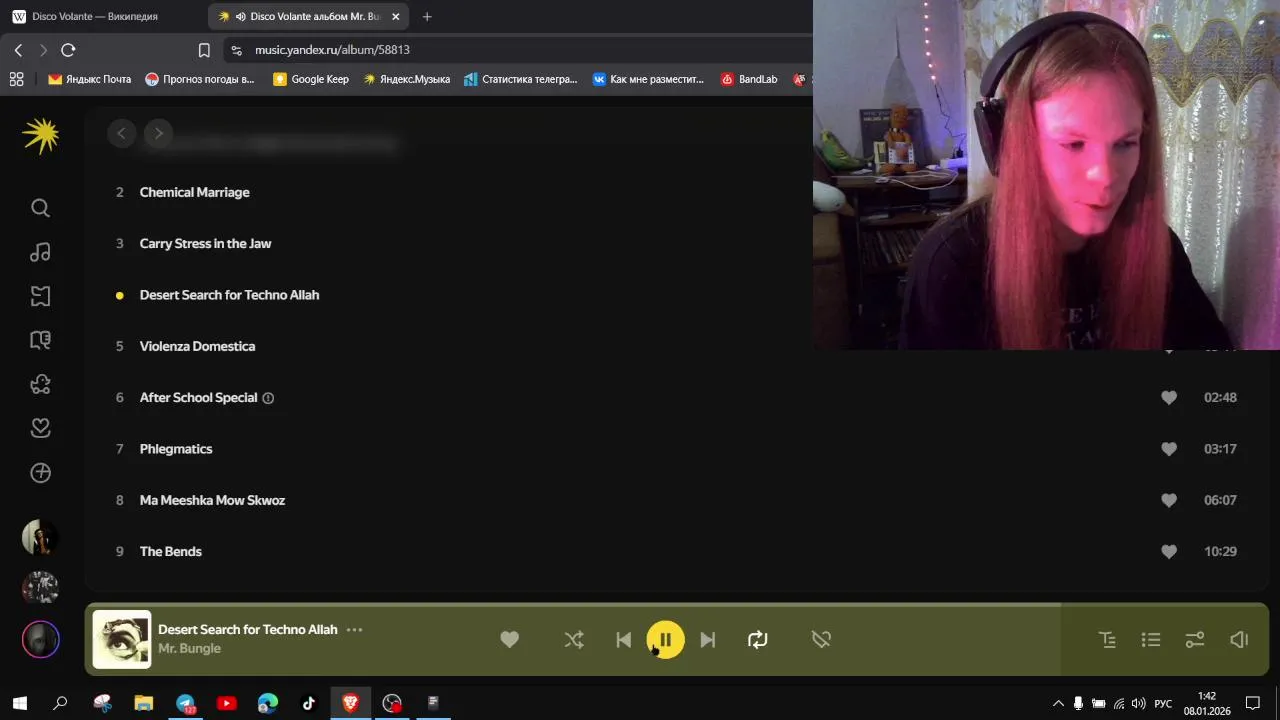
Task: Play the track The Bends
Action: coord(170,551)
